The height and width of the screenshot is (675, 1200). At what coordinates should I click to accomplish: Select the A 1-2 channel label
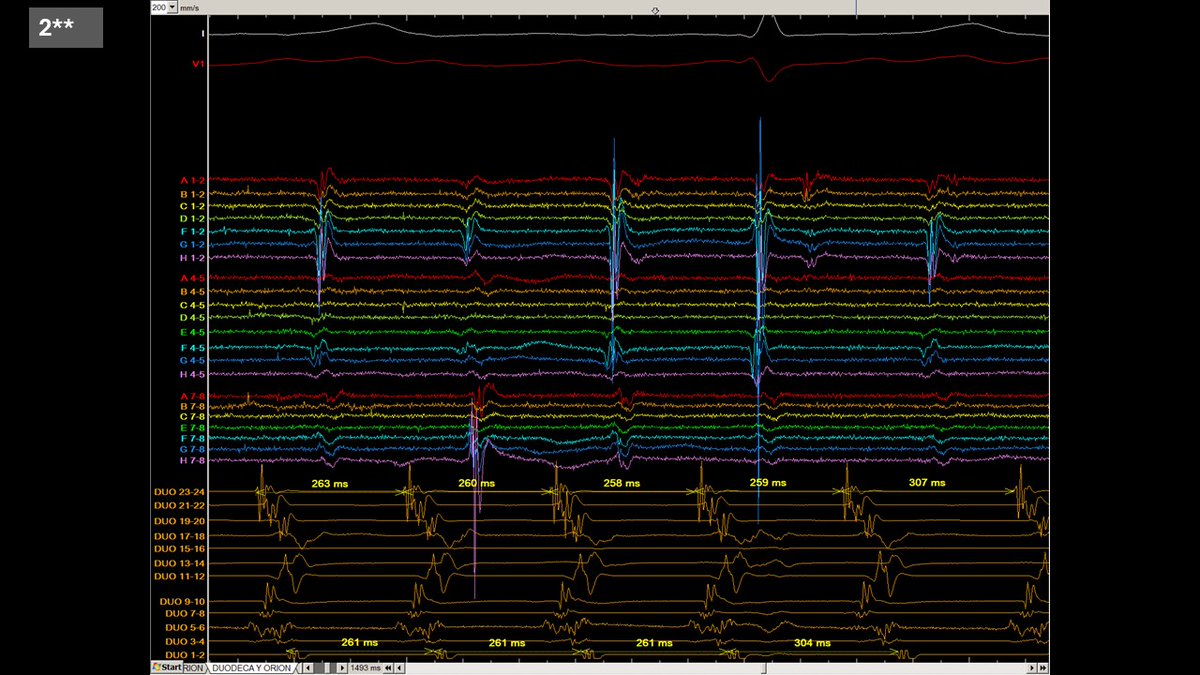(x=192, y=181)
